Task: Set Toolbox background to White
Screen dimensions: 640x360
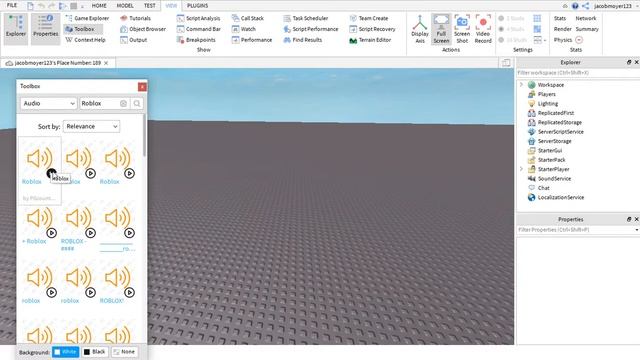Action: coord(66,352)
